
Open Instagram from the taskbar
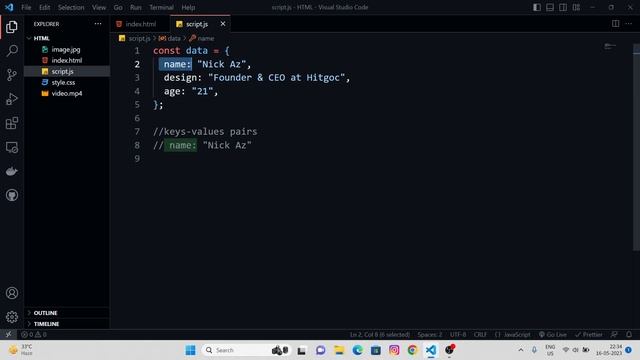[x=394, y=350]
